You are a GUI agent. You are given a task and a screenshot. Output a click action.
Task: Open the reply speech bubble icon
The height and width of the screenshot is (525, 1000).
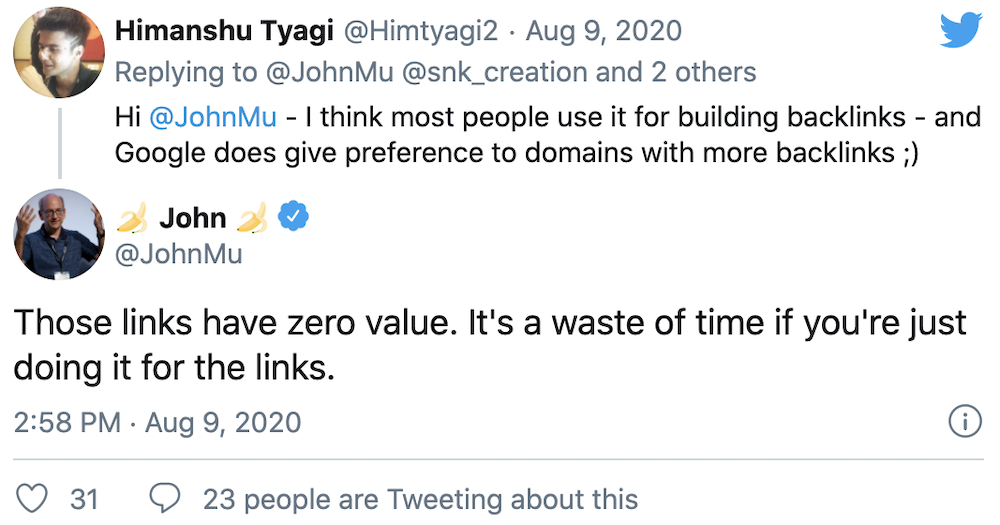[164, 498]
